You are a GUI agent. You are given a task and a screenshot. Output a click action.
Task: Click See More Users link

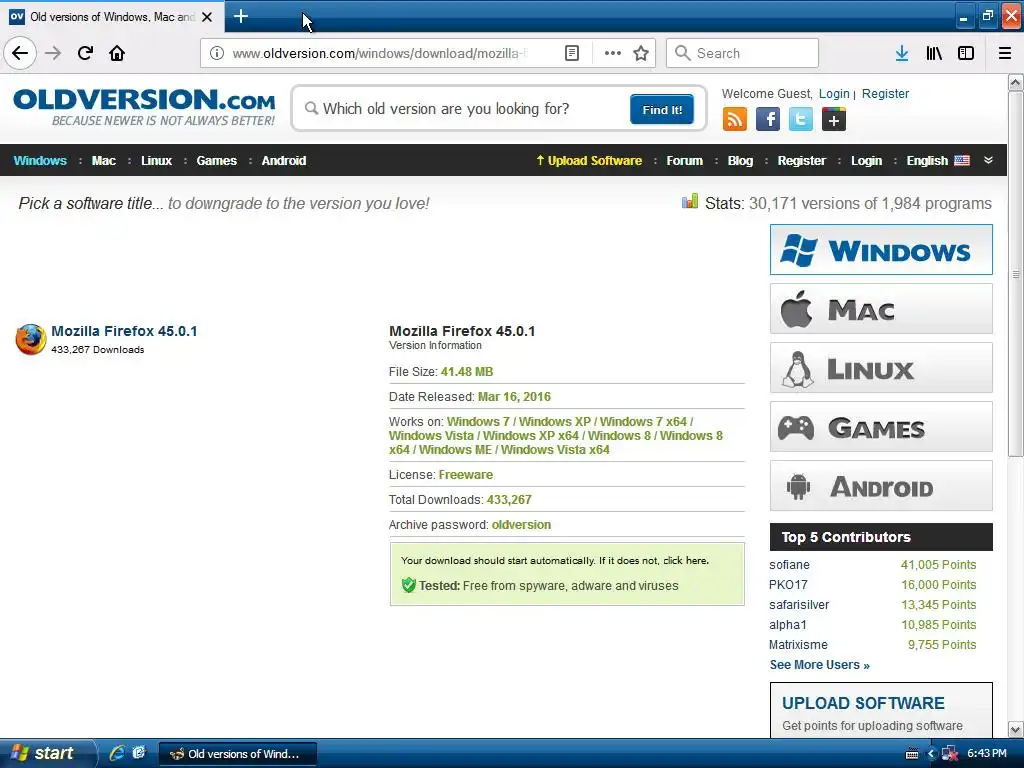click(819, 665)
